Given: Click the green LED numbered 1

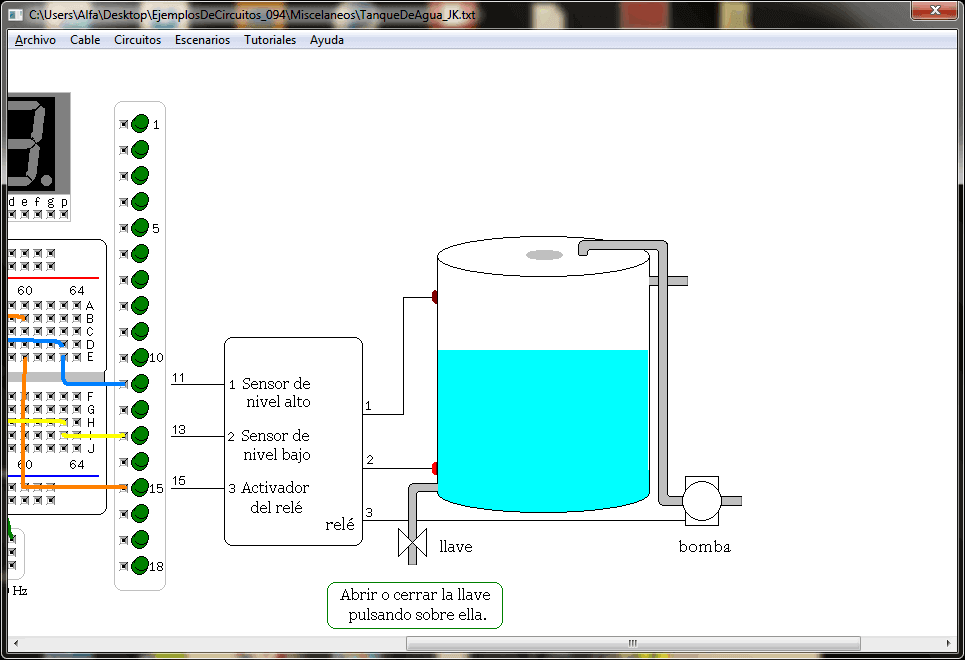Looking at the screenshot, I should pyautogui.click(x=140, y=124).
